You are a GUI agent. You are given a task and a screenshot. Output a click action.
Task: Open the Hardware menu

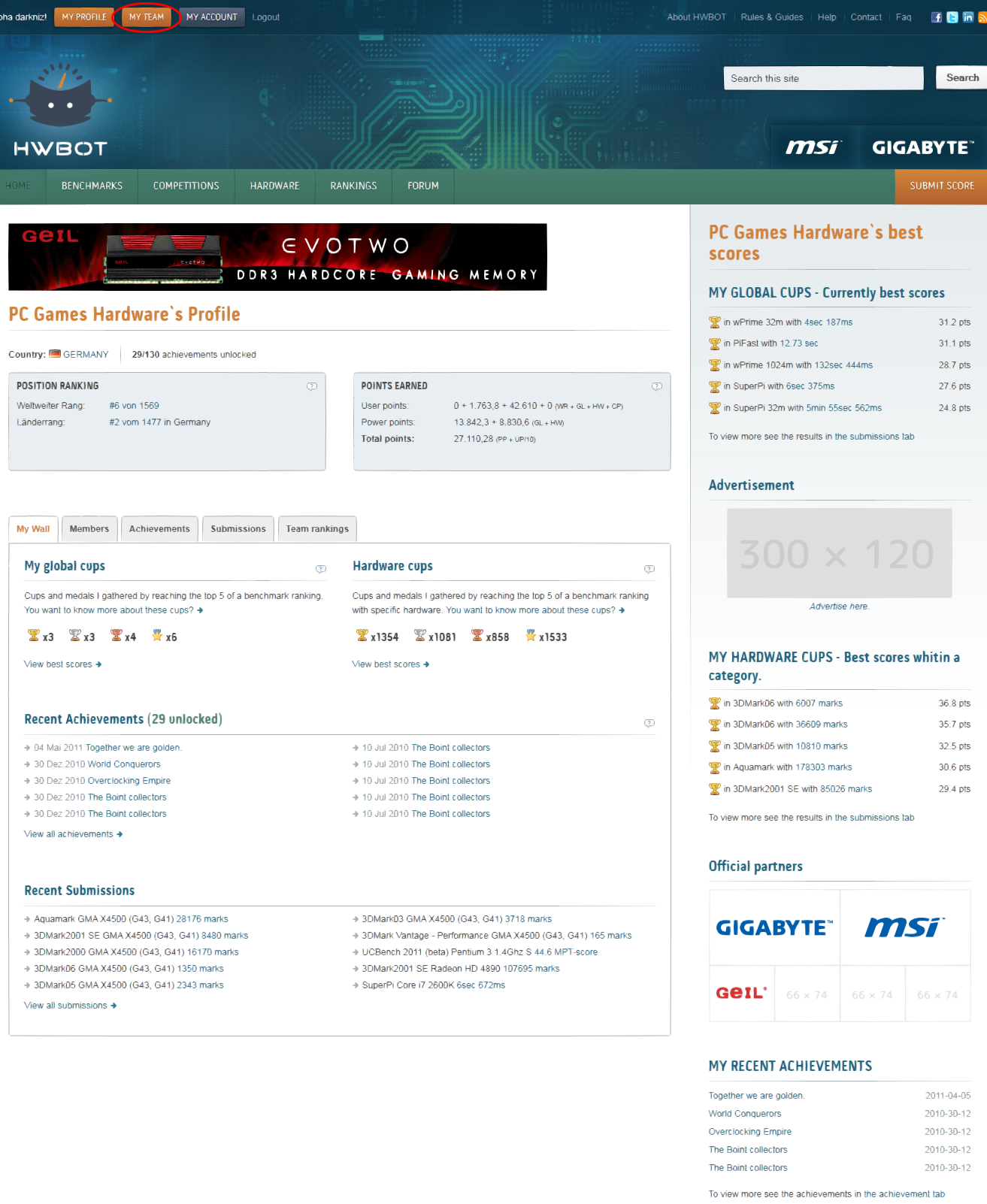[x=274, y=186]
